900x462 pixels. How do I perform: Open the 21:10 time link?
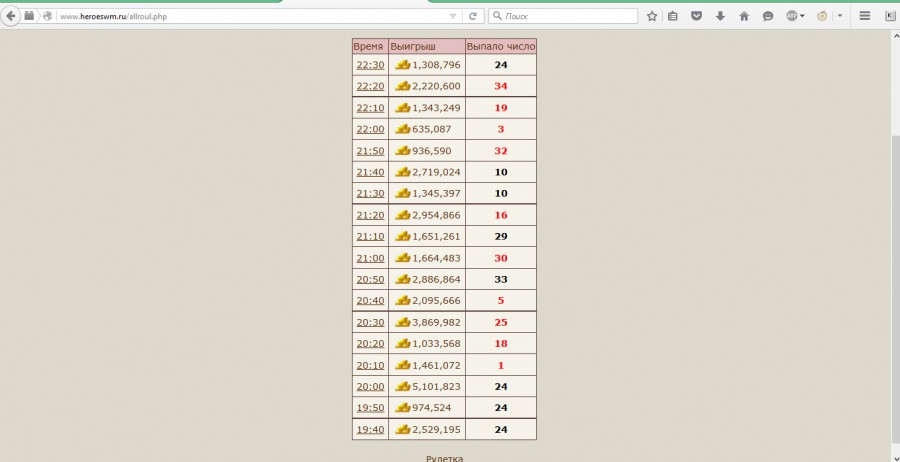[x=370, y=236]
